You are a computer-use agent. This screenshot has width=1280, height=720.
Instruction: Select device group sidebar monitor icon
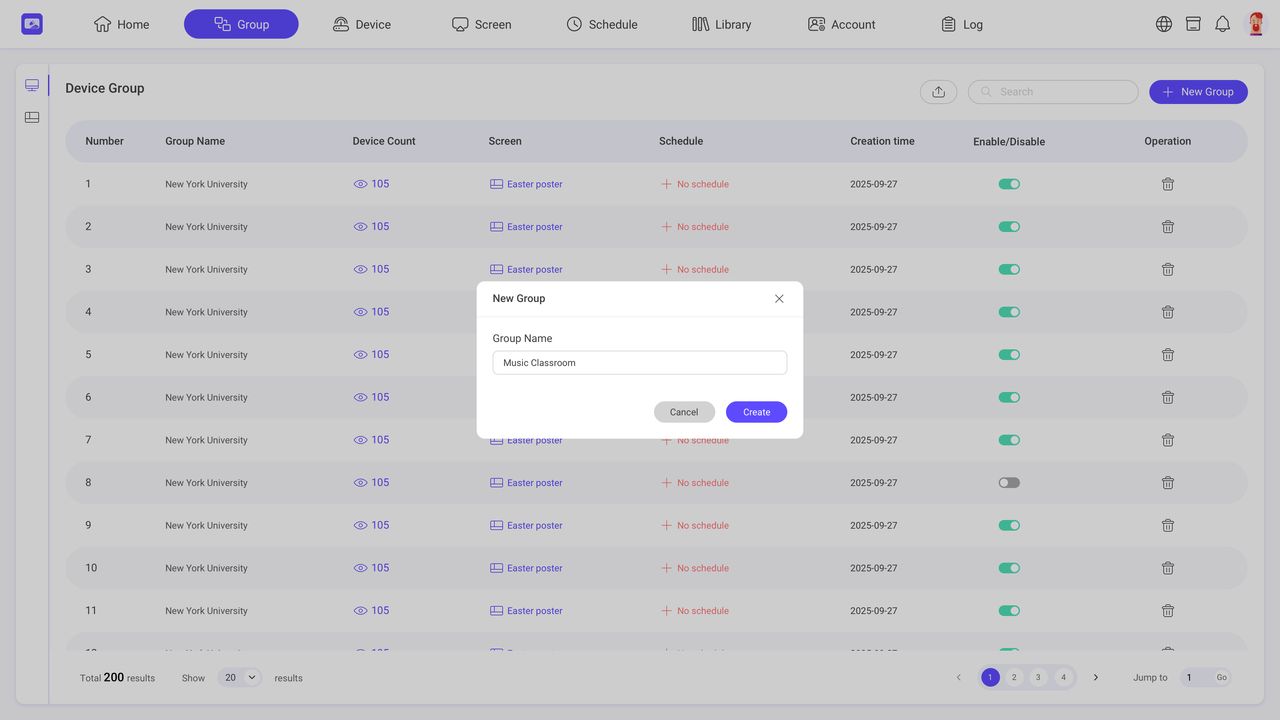click(32, 86)
